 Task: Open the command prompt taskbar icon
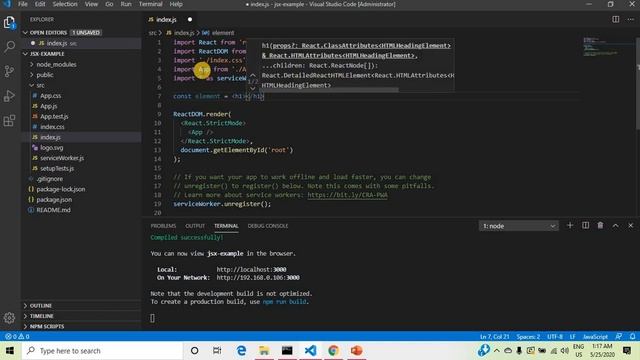[287, 351]
